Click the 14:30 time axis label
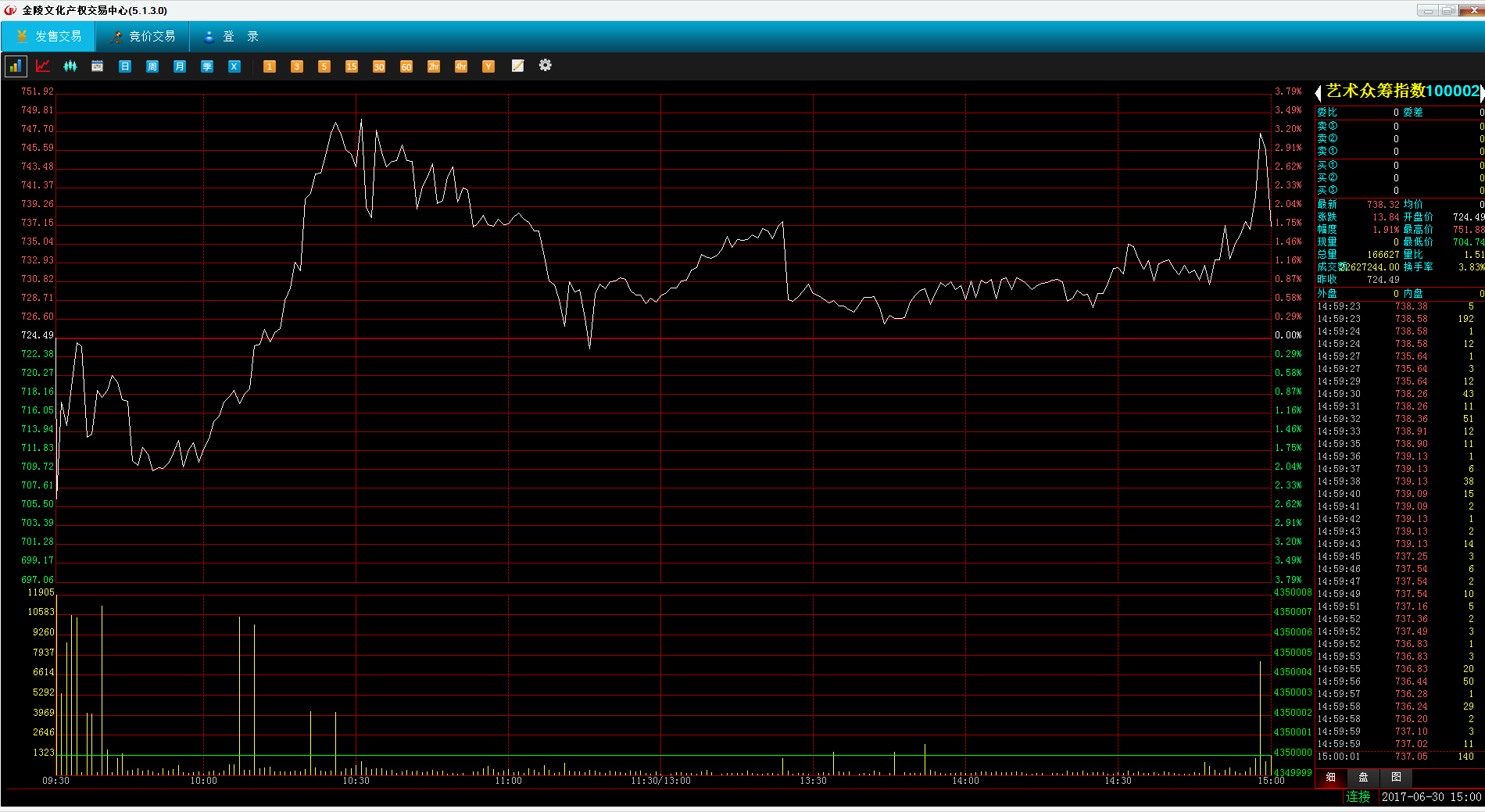Image resolution: width=1485 pixels, height=812 pixels. pos(1118,781)
